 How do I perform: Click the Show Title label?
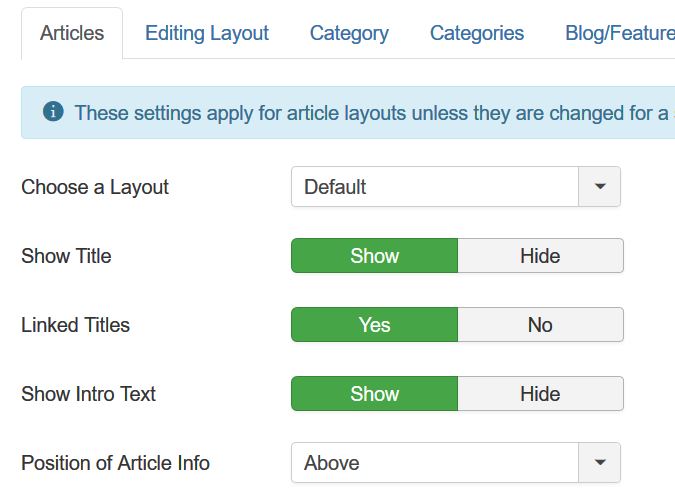[66, 256]
